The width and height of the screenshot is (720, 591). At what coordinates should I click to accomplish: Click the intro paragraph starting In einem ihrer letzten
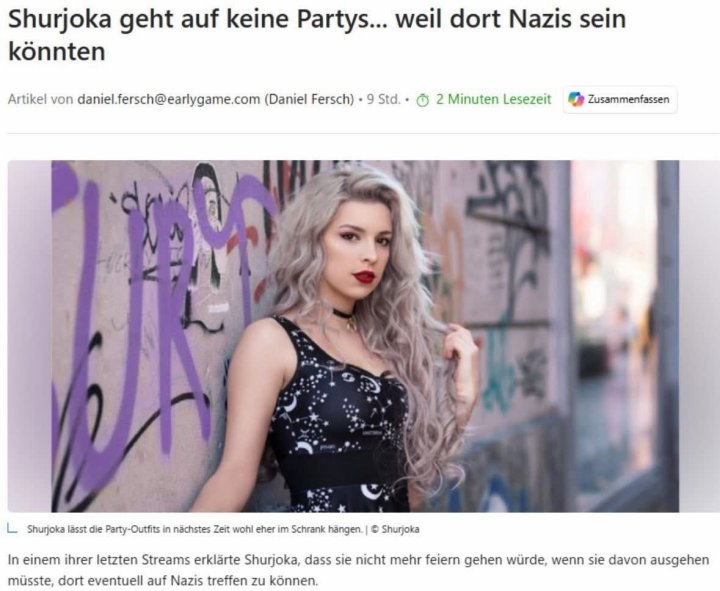click(x=358, y=570)
